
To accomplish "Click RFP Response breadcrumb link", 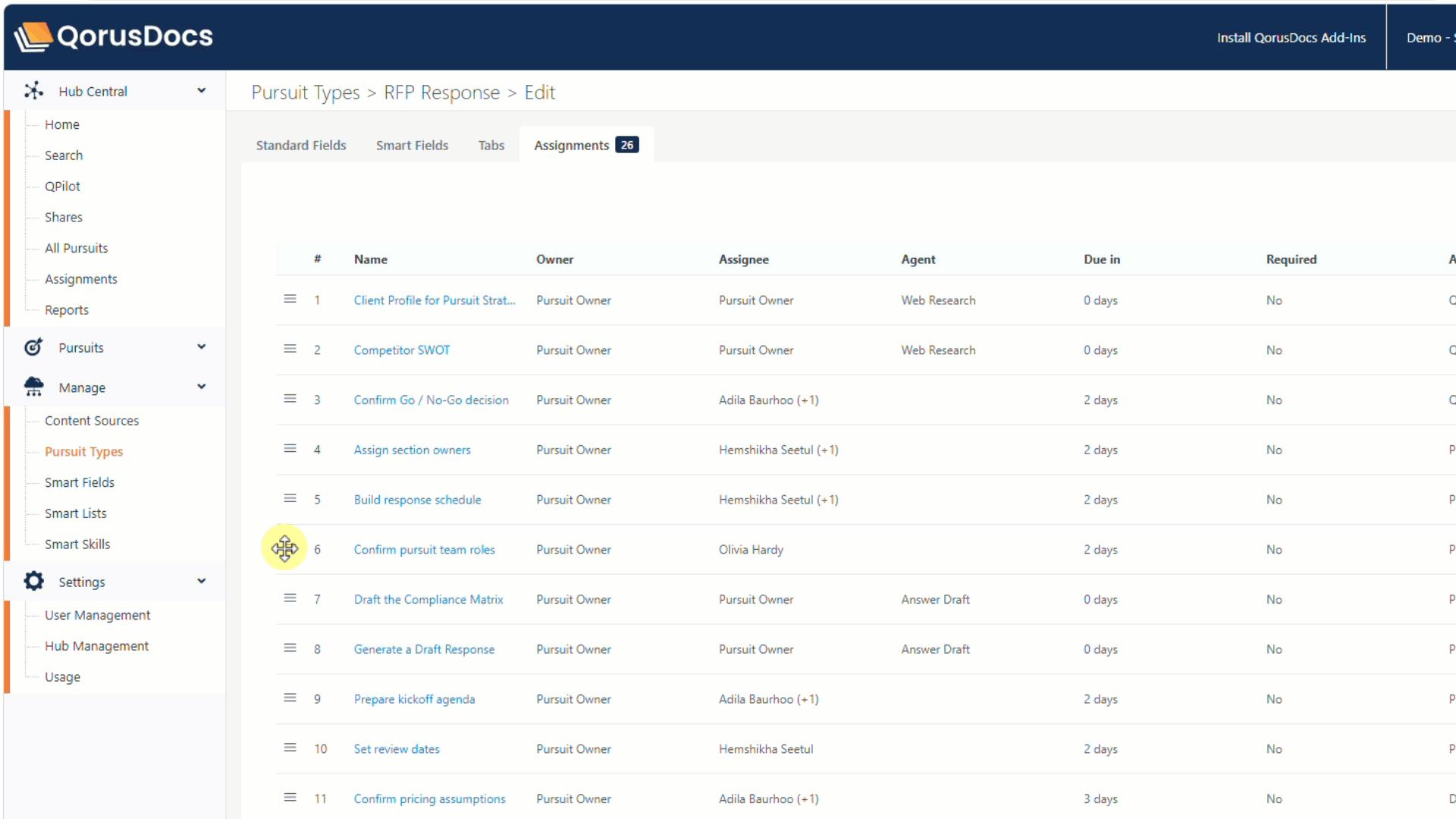I will (442, 93).
